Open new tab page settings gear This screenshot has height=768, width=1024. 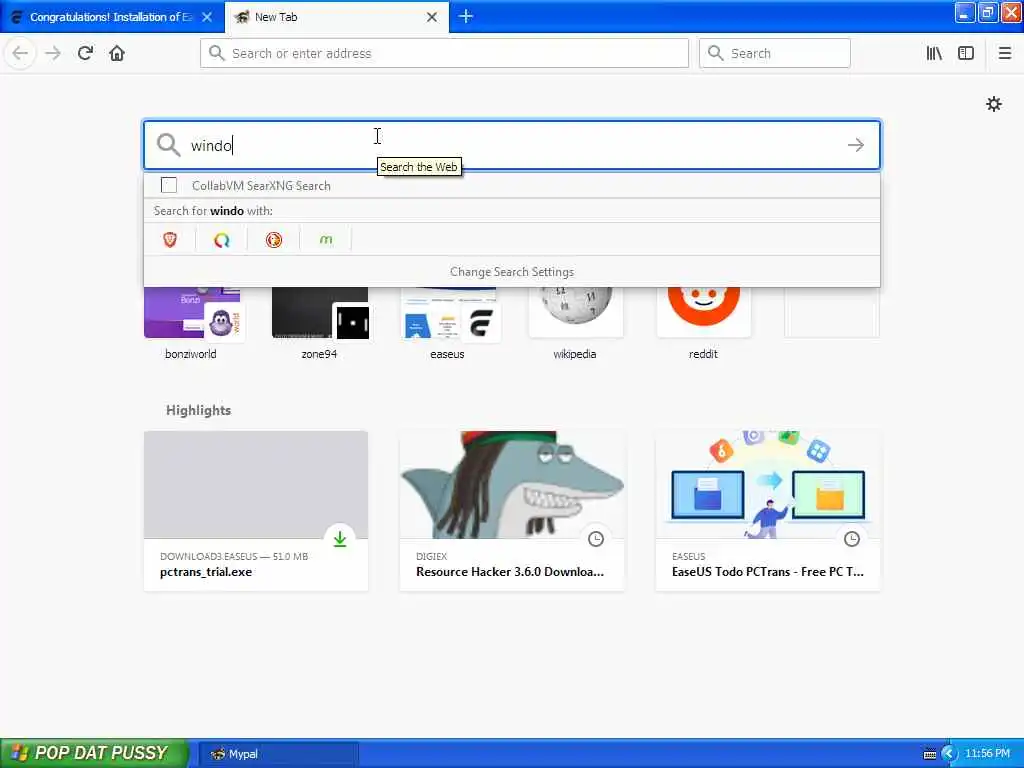coord(994,104)
